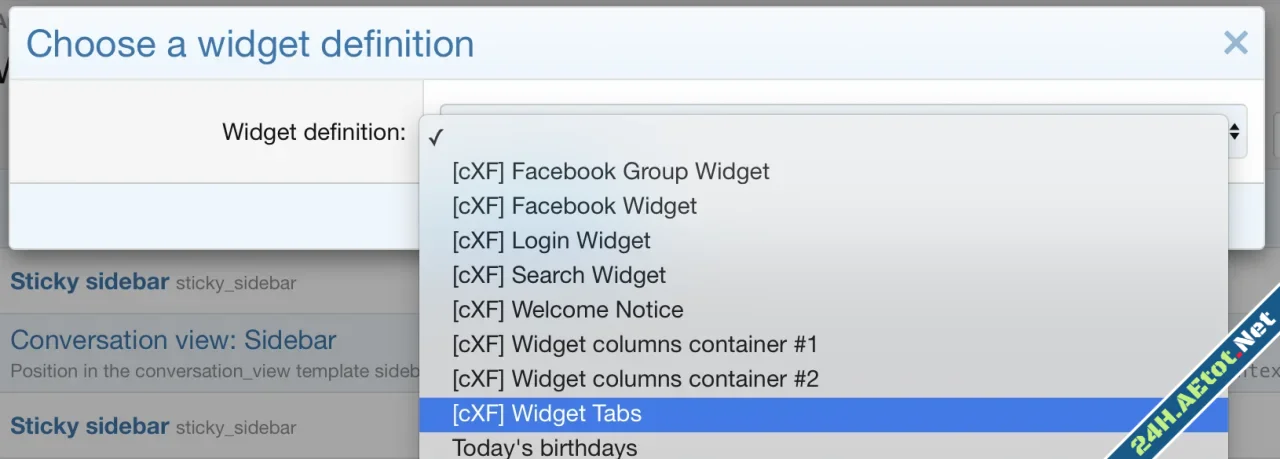The width and height of the screenshot is (1280, 459).
Task: Pick Widget columns container #1
Action: (x=634, y=345)
